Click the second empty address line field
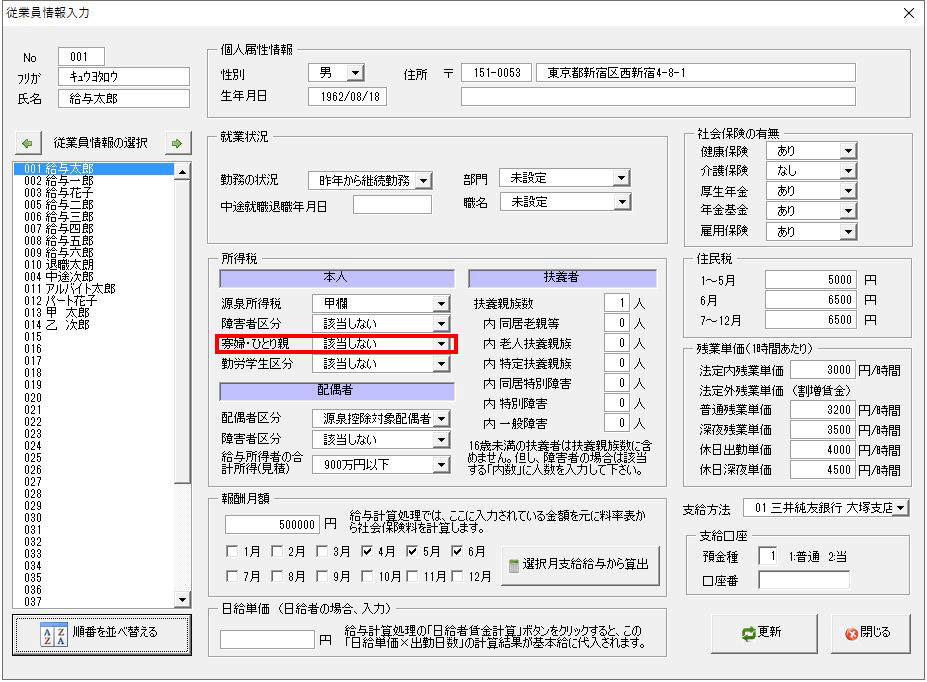This screenshot has width=927, height=682. 658,97
